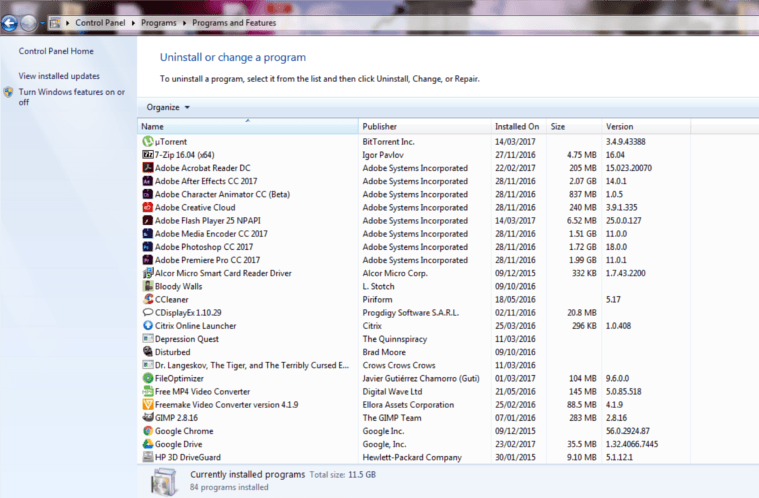The height and width of the screenshot is (498, 759).
Task: Select the Adobe Media Encoder icon
Action: tap(148, 233)
